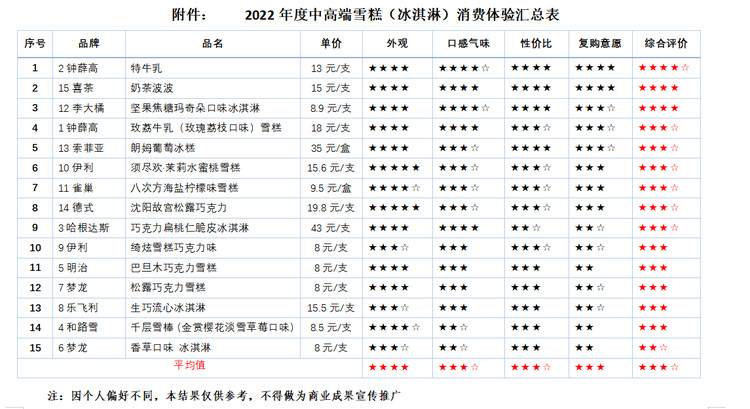Click the 序号 column header

pos(34,44)
